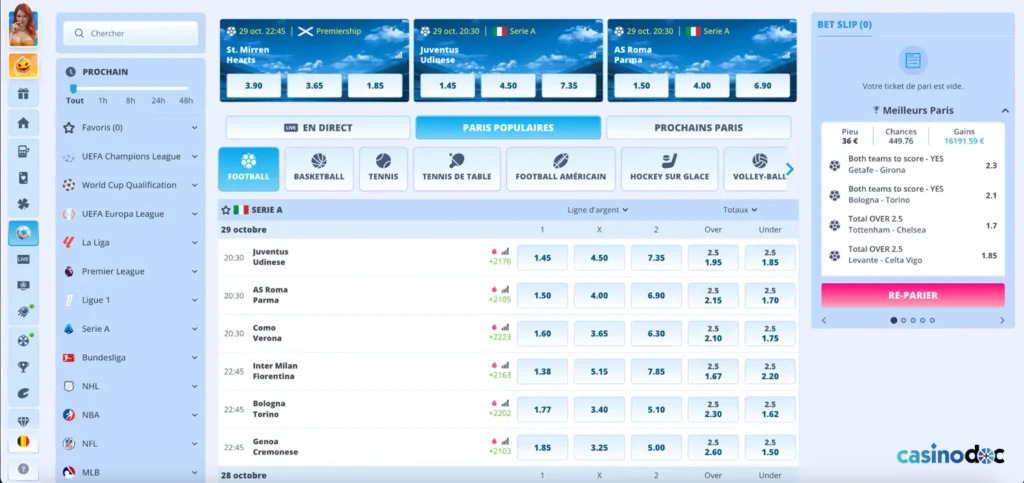Select the soccer ball sports icon in sidebar
This screenshot has height=483, width=1024.
point(23,233)
